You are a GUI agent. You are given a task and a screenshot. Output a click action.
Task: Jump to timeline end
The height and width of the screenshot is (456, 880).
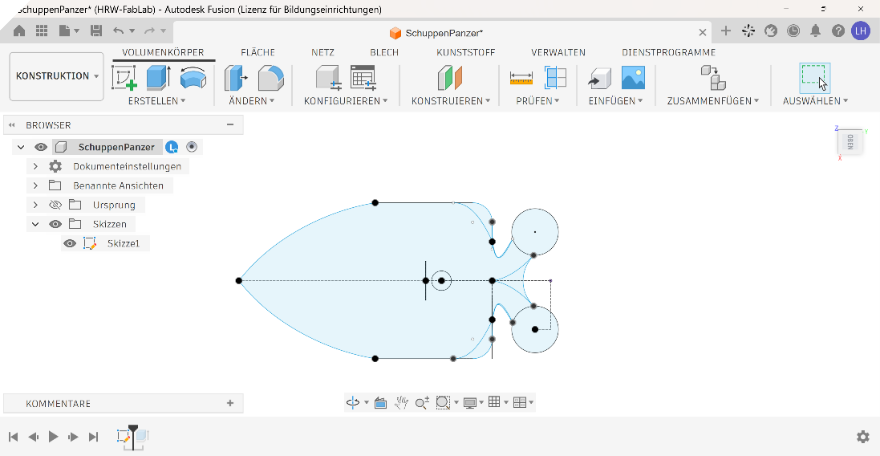(94, 436)
